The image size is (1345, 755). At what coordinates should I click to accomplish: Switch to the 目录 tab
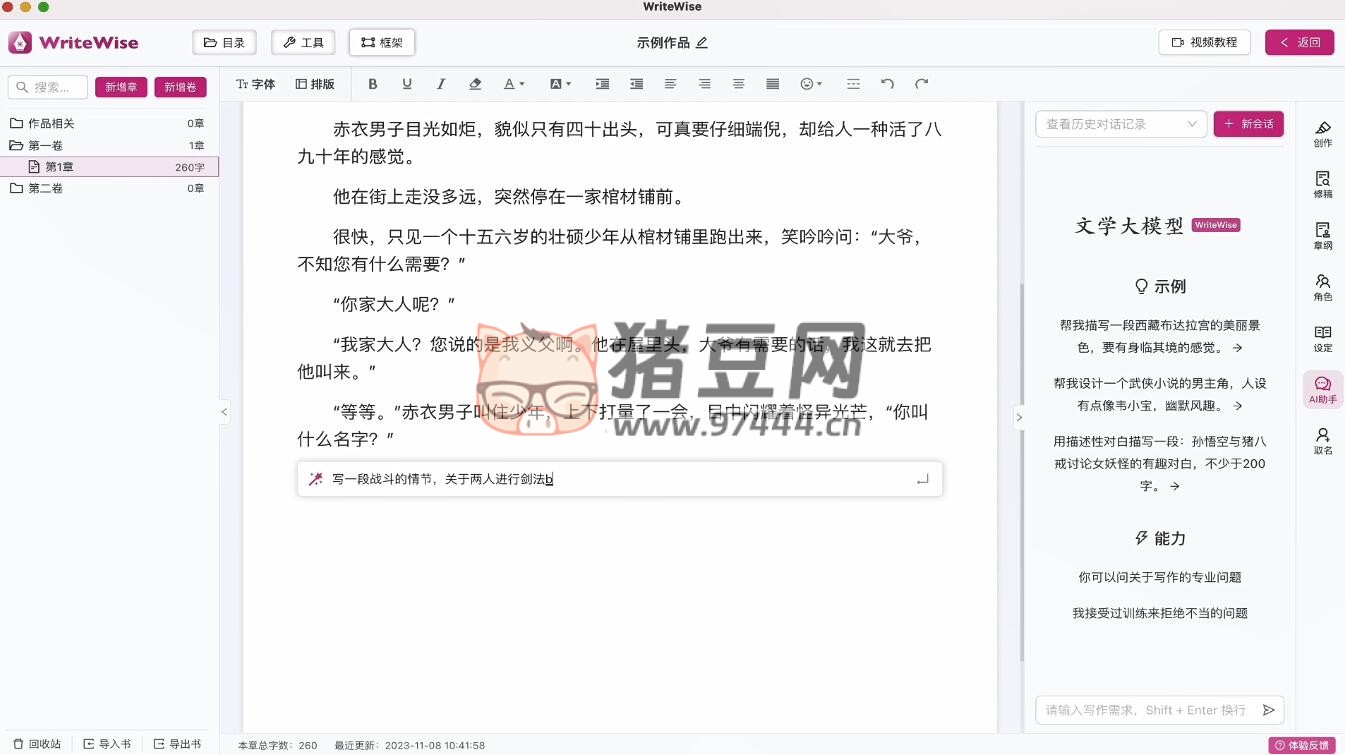224,42
